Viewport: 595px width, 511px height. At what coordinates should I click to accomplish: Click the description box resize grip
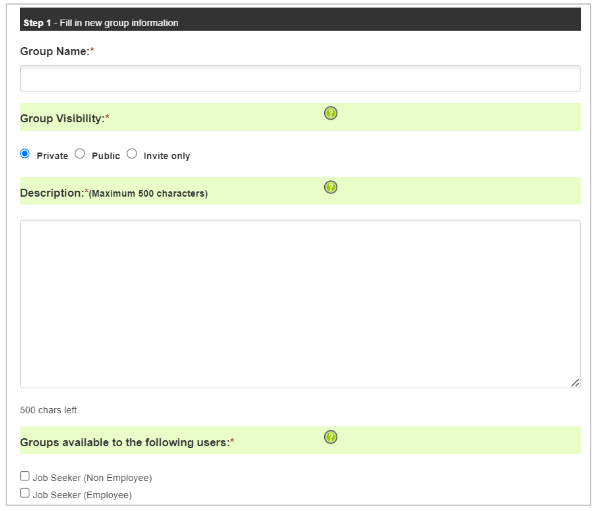[575, 383]
